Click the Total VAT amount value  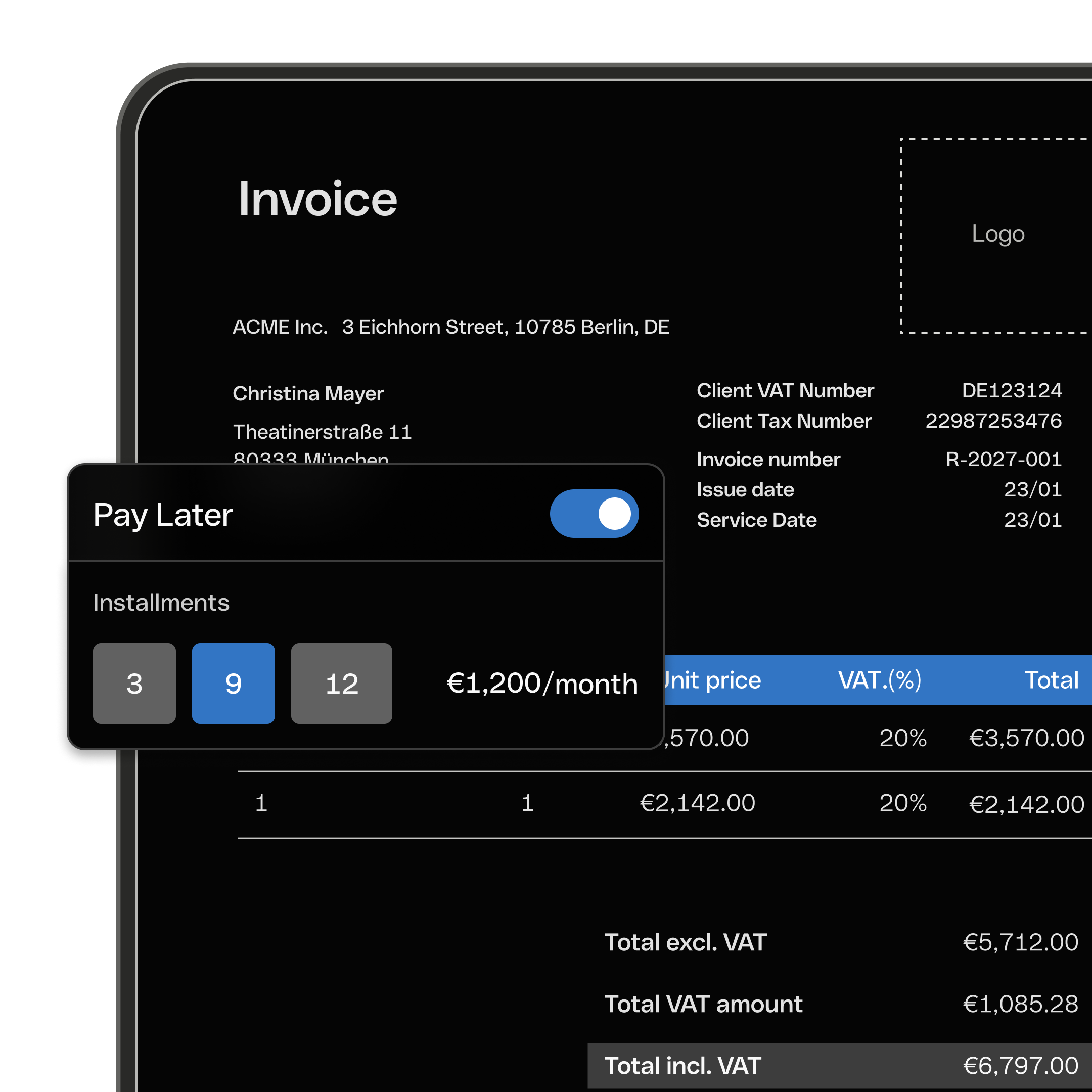click(1020, 1004)
